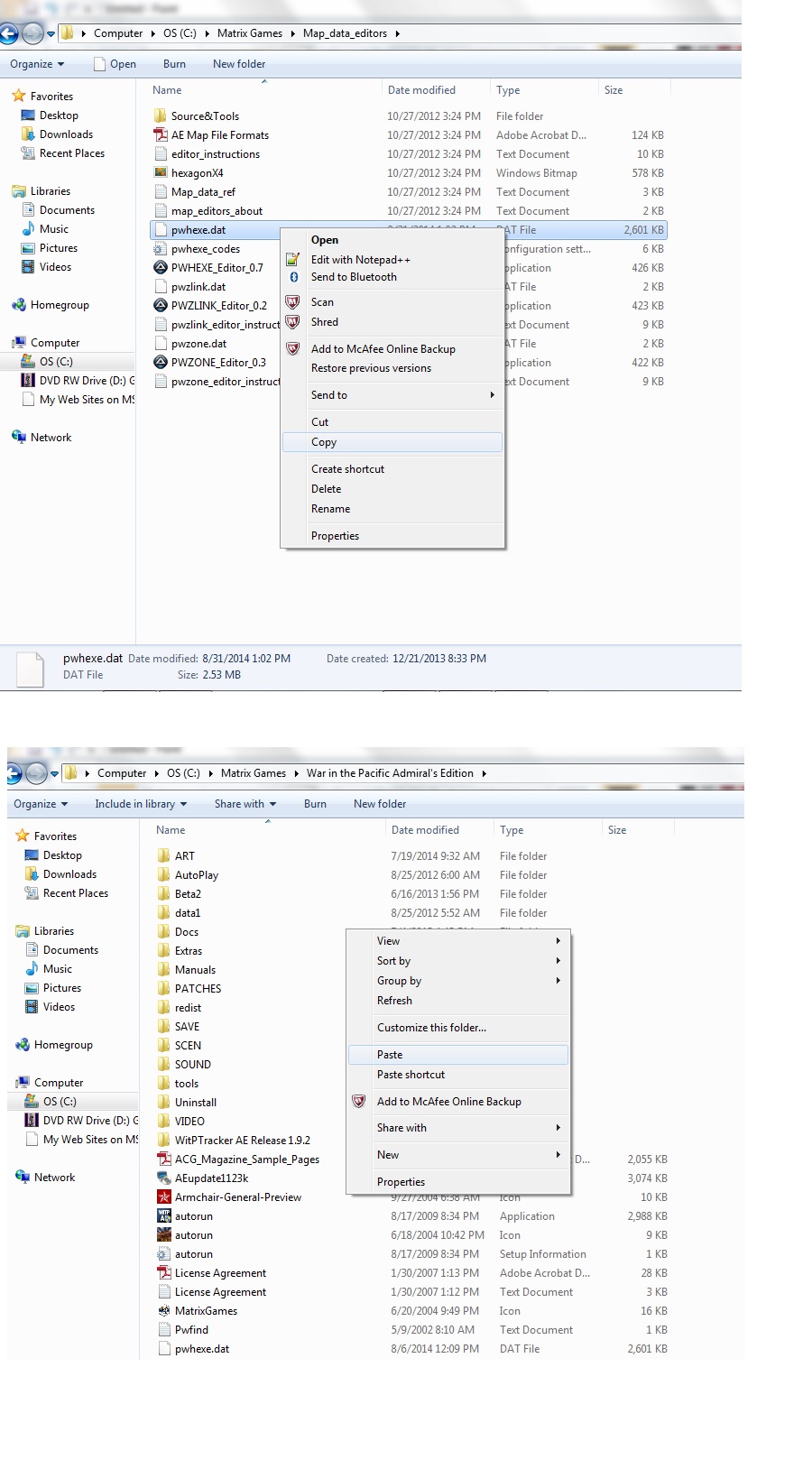
Task: Click the McAfee icon next to Shred
Action: (x=292, y=322)
